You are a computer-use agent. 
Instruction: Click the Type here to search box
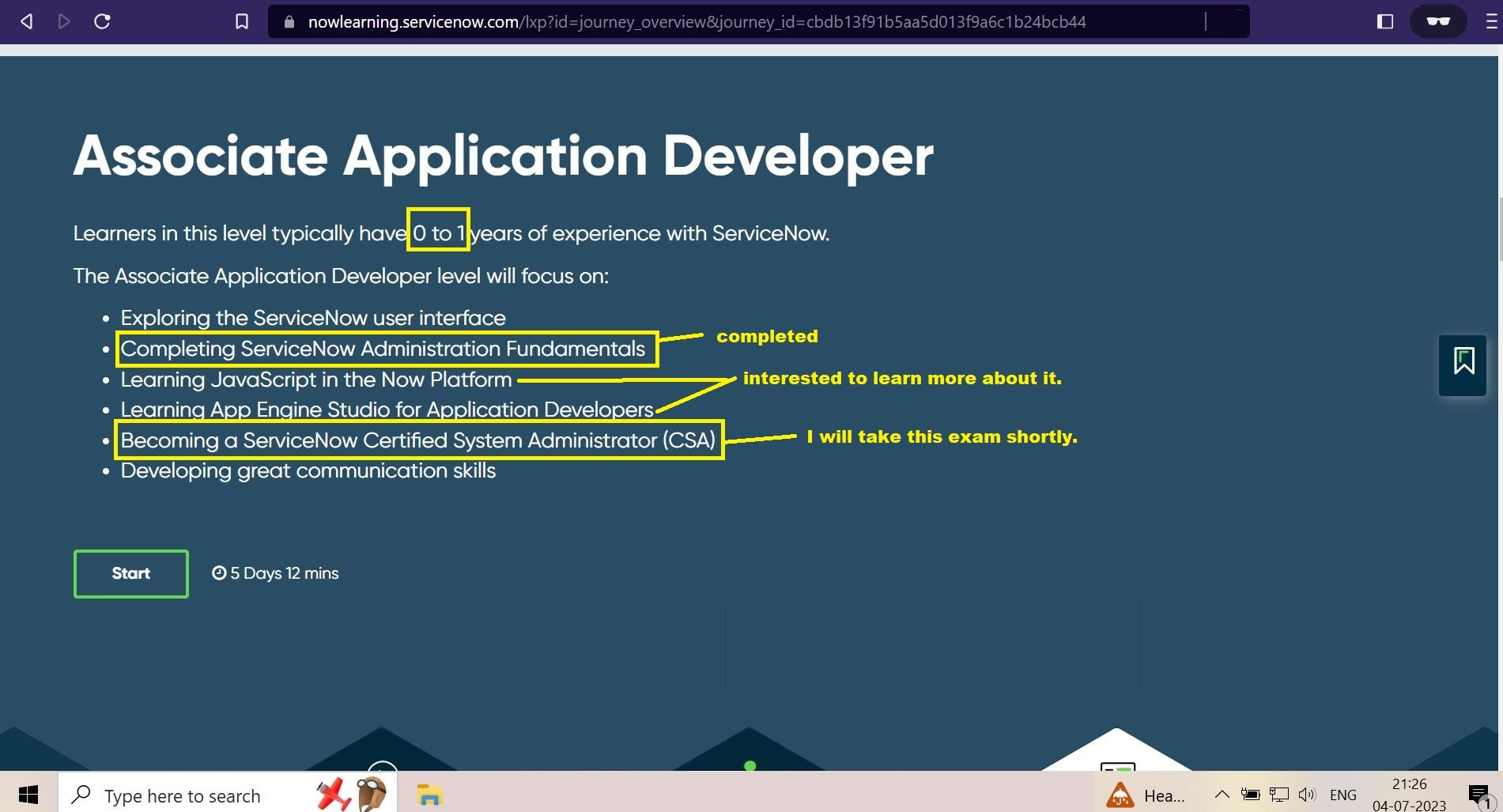pyautogui.click(x=182, y=795)
